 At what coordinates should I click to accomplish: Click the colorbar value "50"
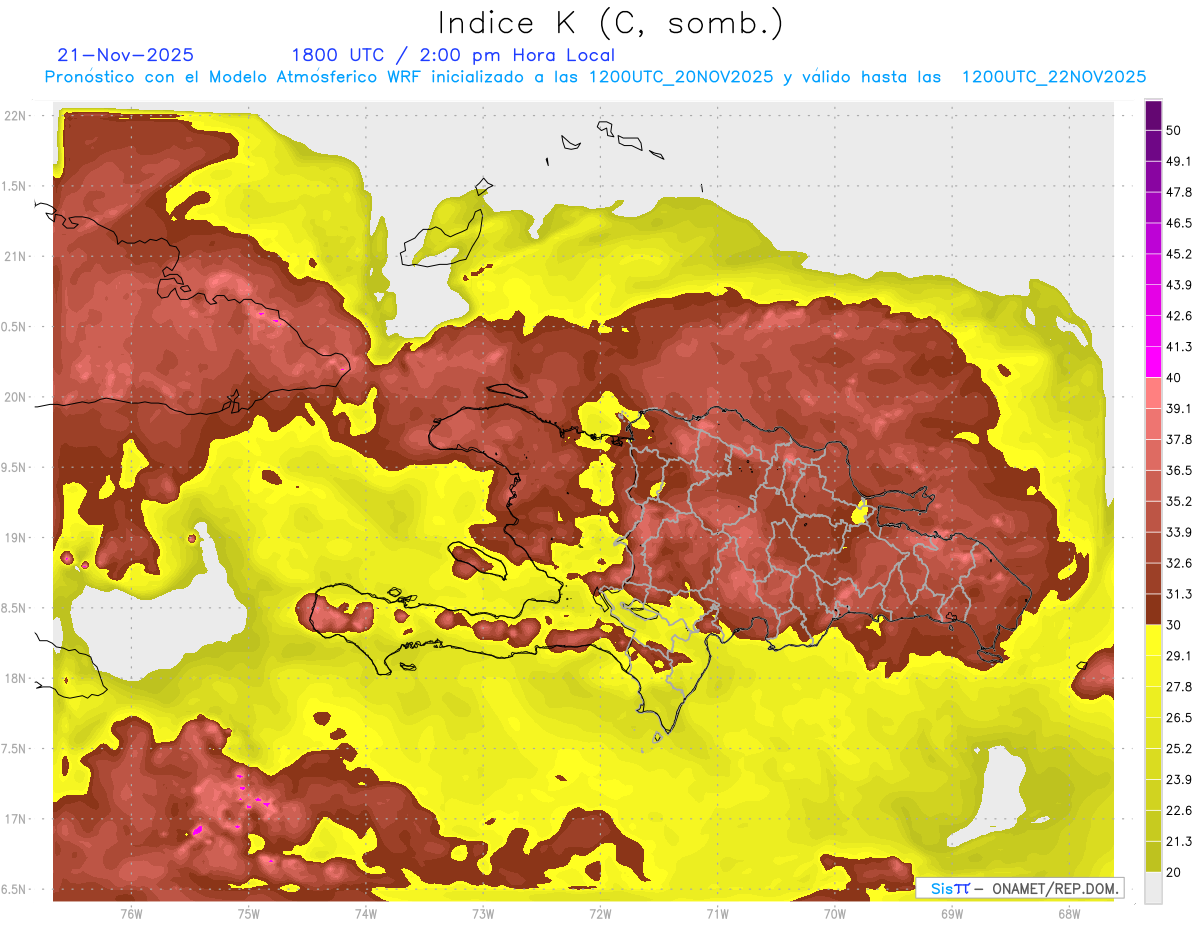1175,130
